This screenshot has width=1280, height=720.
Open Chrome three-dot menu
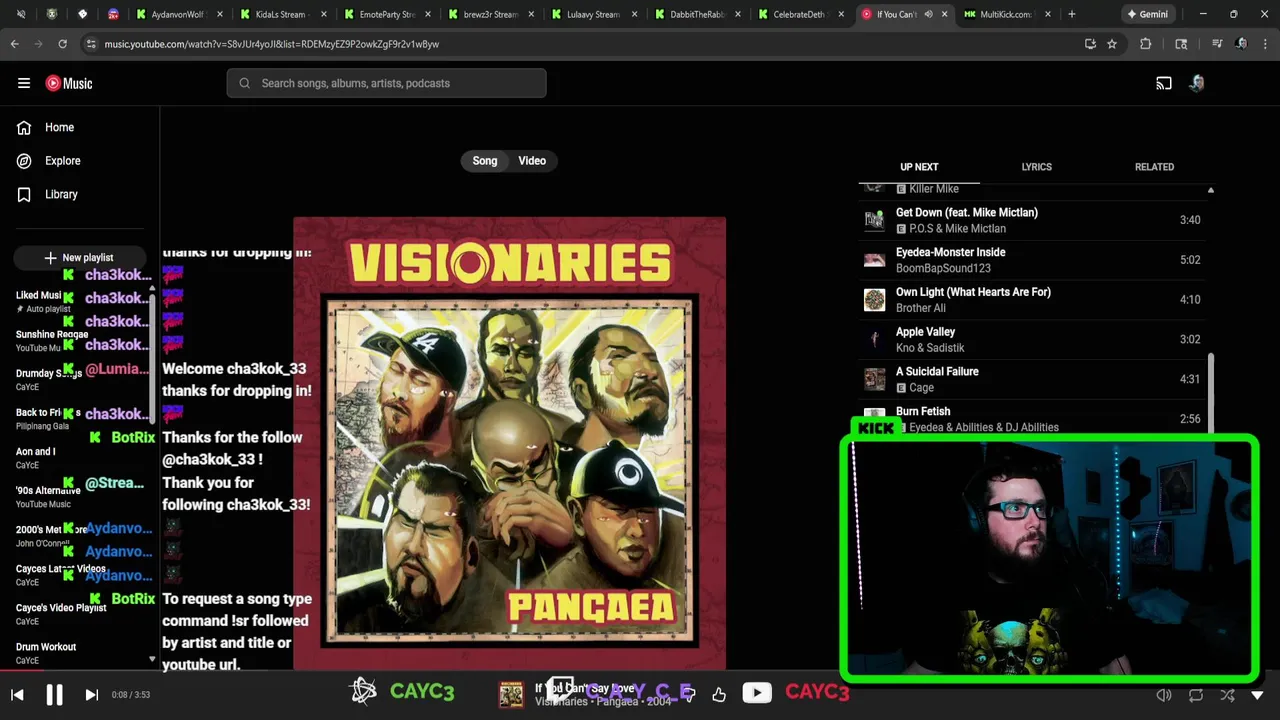1264,44
